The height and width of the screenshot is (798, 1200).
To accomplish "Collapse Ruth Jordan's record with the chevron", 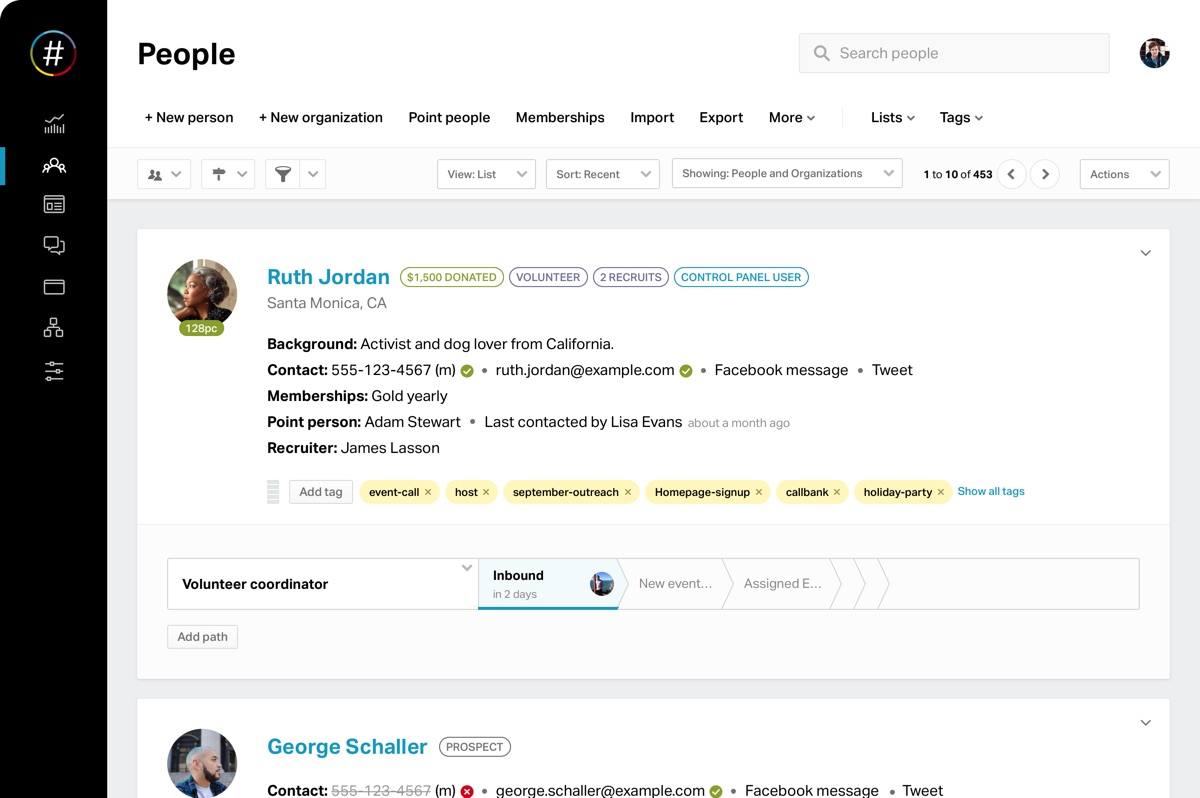I will pyautogui.click(x=1145, y=253).
